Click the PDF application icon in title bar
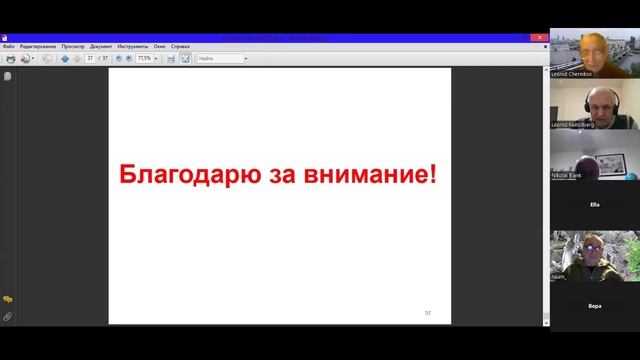 pos(4,38)
